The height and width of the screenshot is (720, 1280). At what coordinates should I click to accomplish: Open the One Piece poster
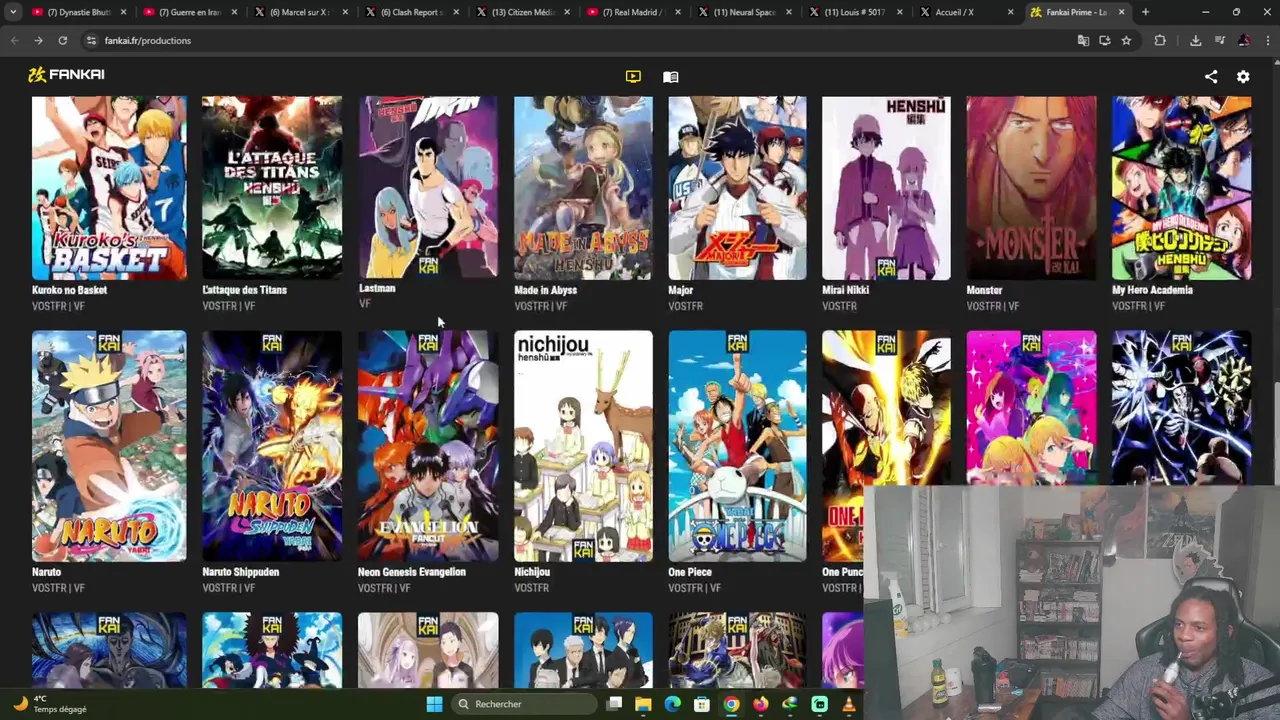pyautogui.click(x=737, y=446)
